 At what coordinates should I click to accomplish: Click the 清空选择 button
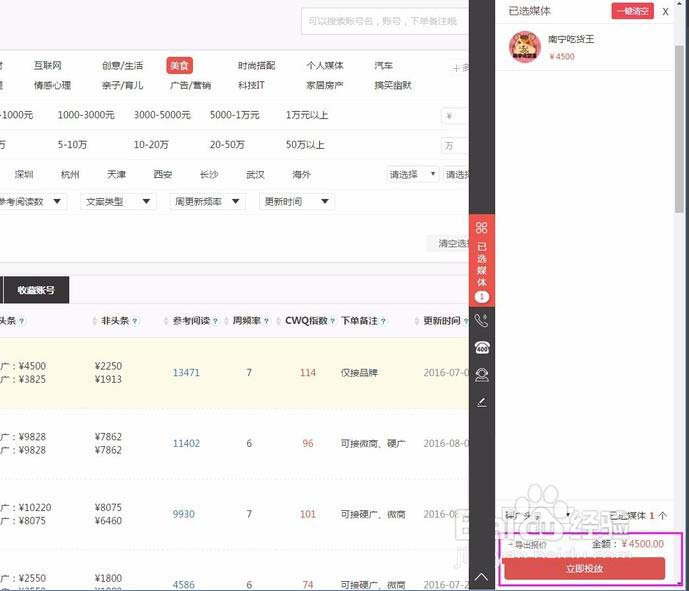click(x=448, y=243)
